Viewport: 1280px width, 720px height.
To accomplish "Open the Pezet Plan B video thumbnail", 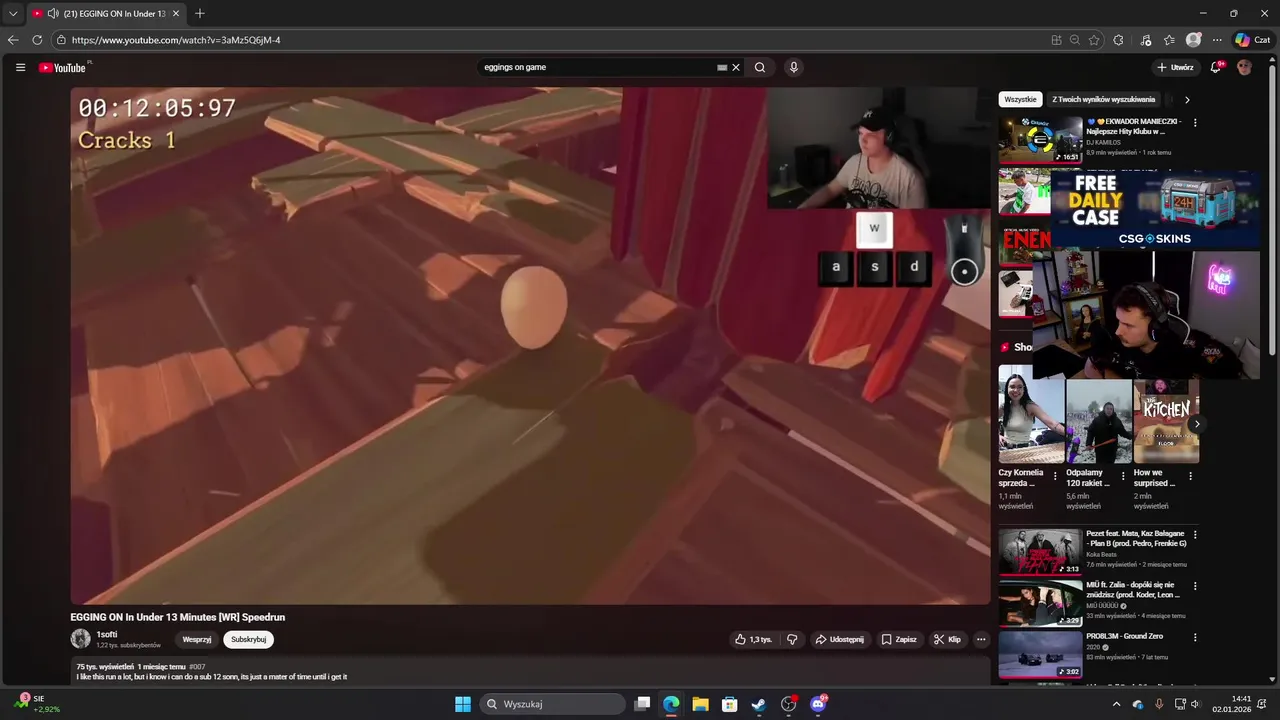I will (x=1040, y=552).
